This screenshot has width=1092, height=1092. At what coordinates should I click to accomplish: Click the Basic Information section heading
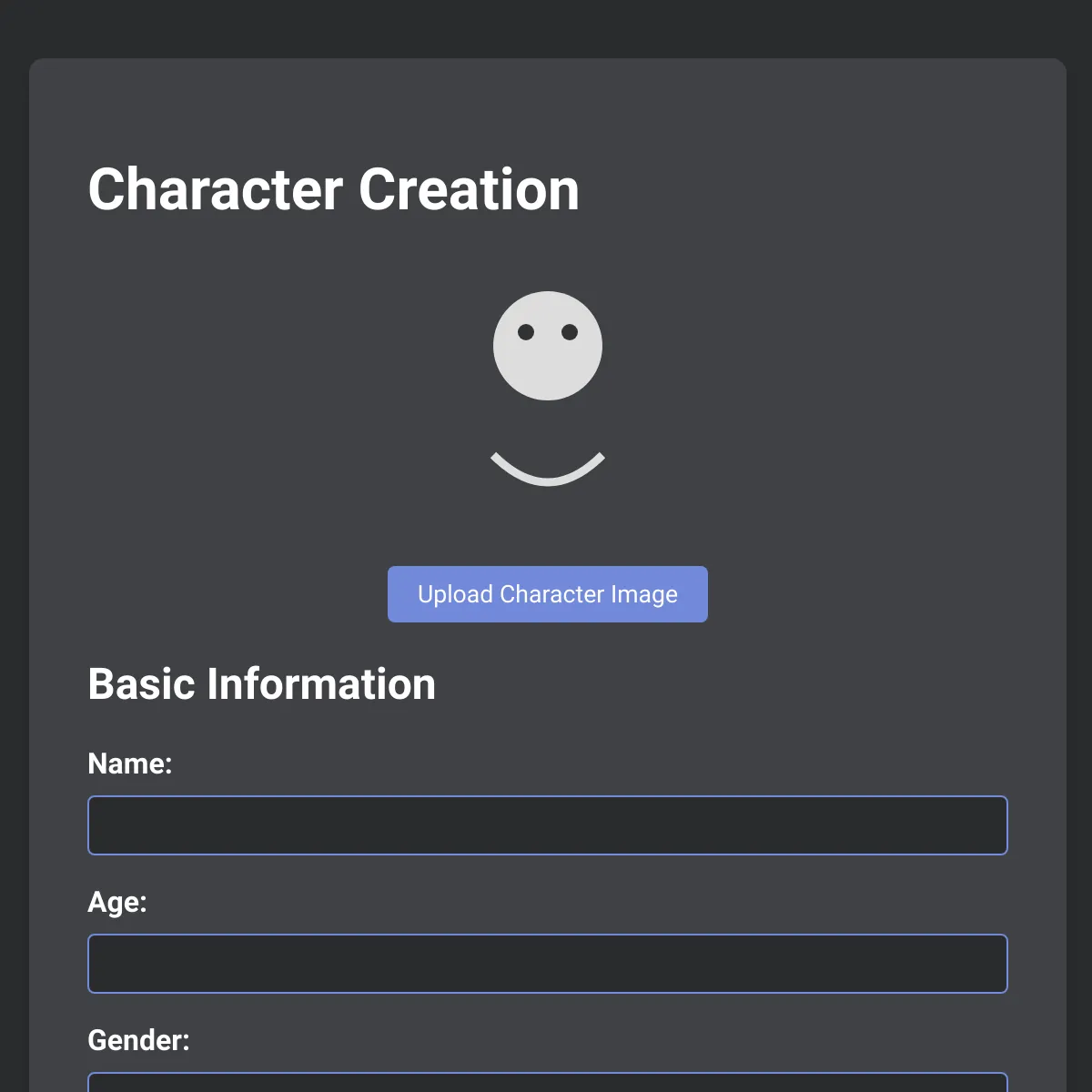[x=262, y=683]
